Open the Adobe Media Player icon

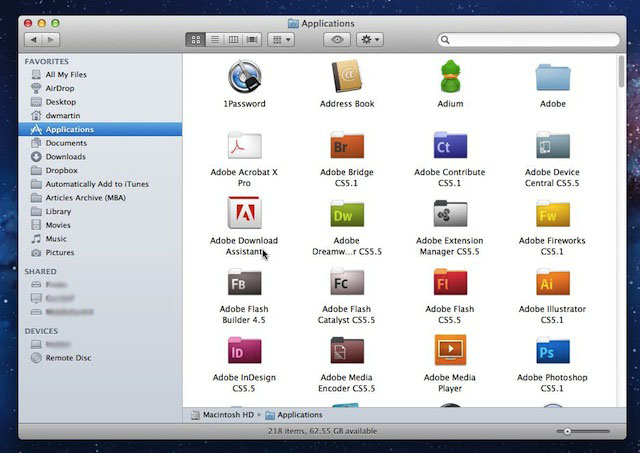pyautogui.click(x=450, y=351)
